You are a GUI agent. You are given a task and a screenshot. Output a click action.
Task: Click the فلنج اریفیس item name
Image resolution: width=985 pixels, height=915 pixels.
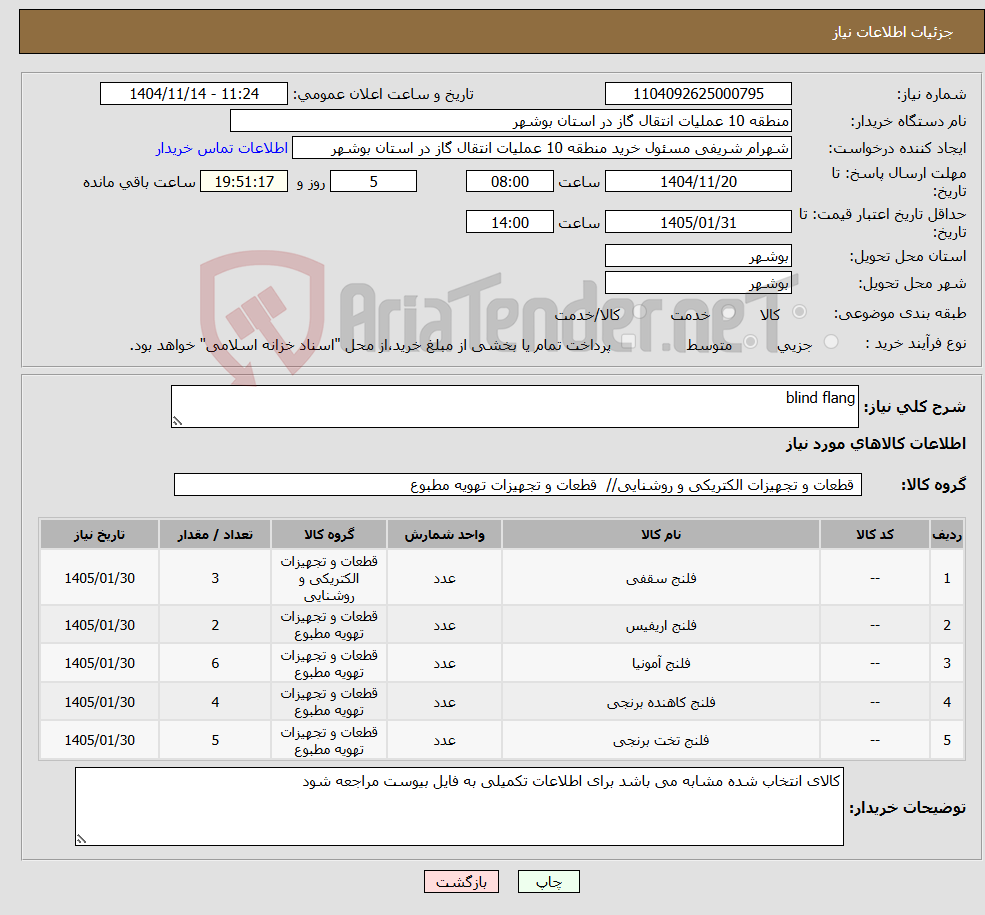click(661, 625)
